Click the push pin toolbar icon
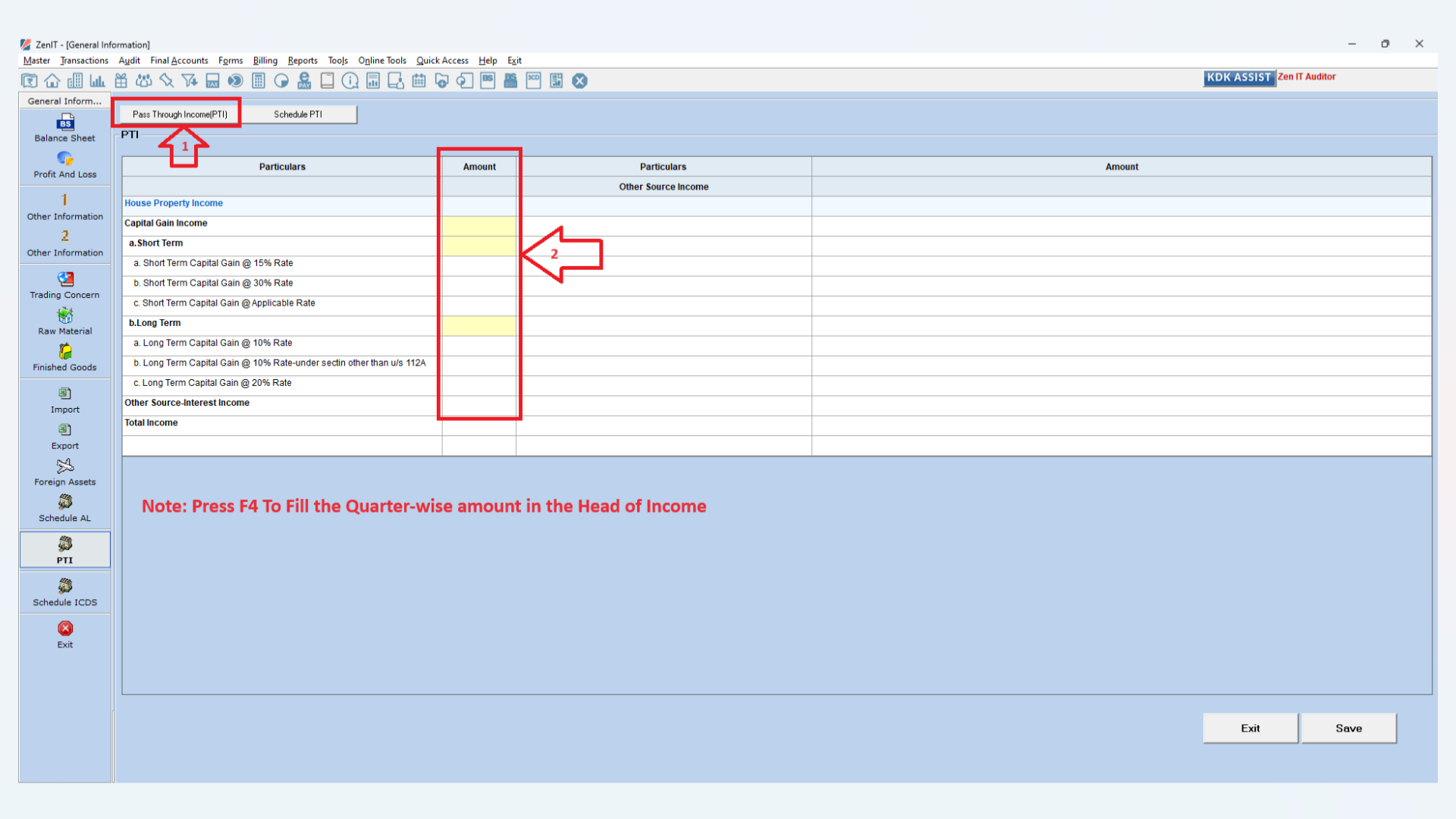 tap(167, 80)
